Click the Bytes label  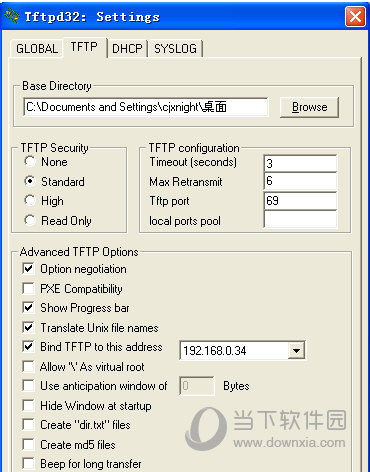coord(236,386)
